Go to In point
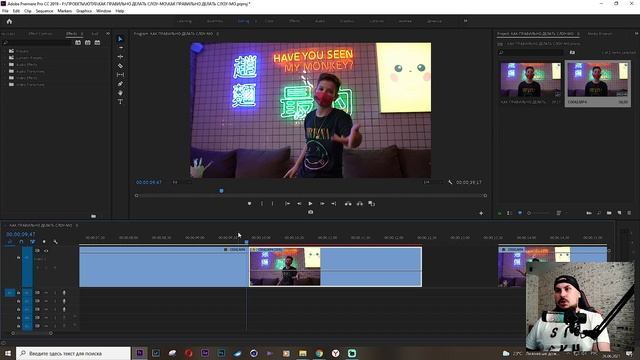The image size is (640, 360). [x=287, y=204]
